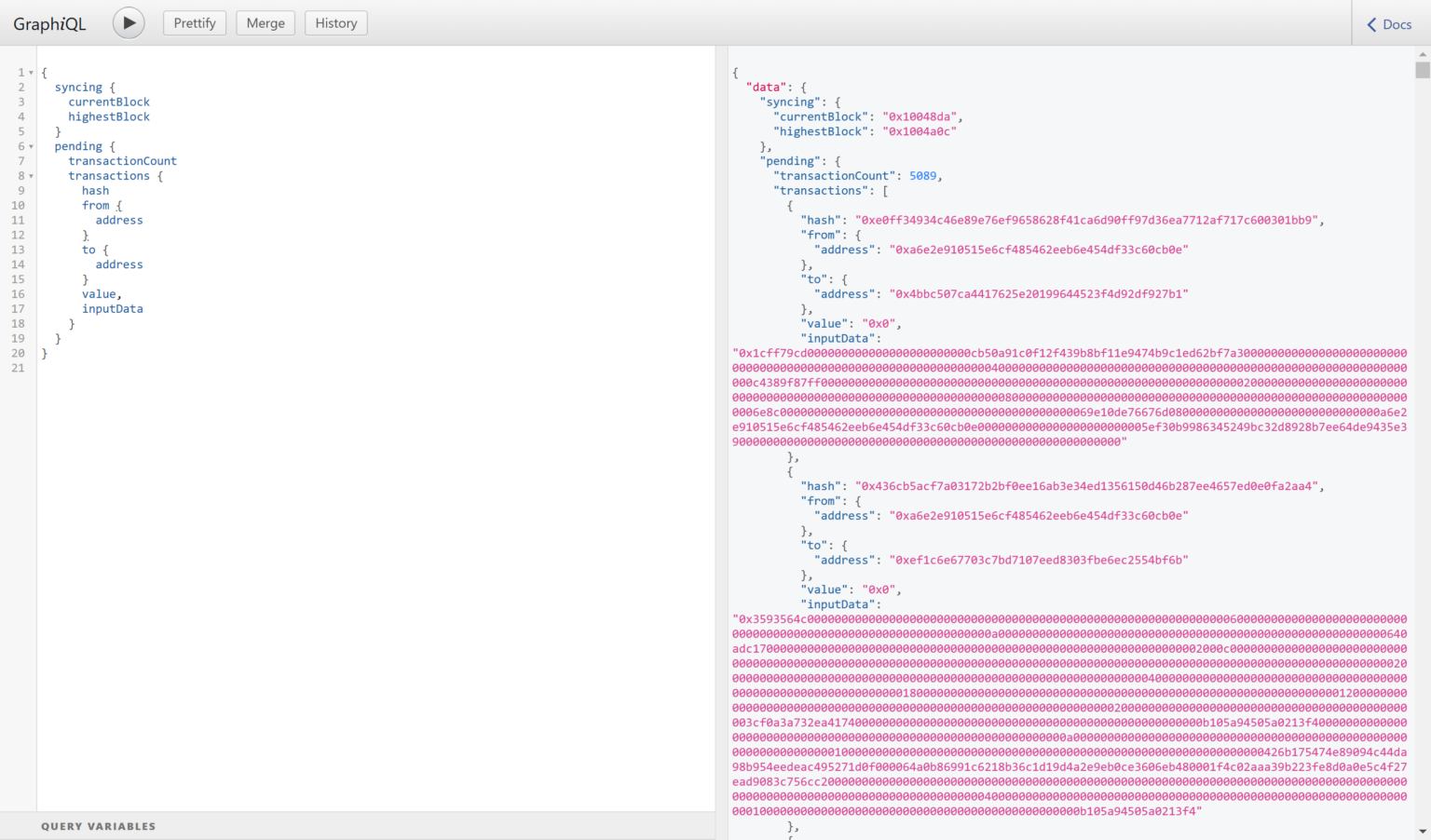Click the "pending" key in the results
The width and height of the screenshot is (1431, 840).
point(790,161)
